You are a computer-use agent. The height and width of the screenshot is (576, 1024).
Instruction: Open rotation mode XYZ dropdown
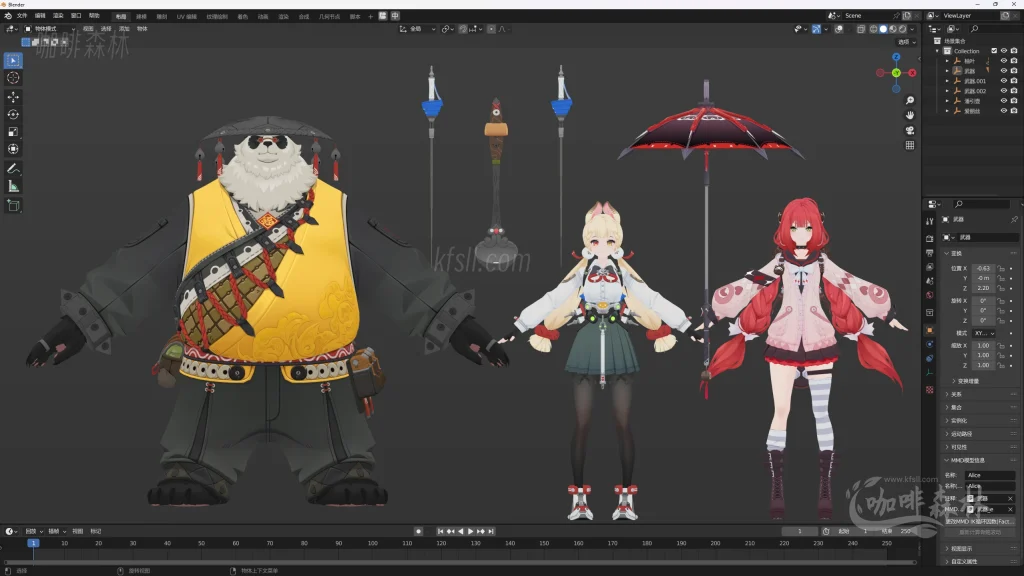984,333
